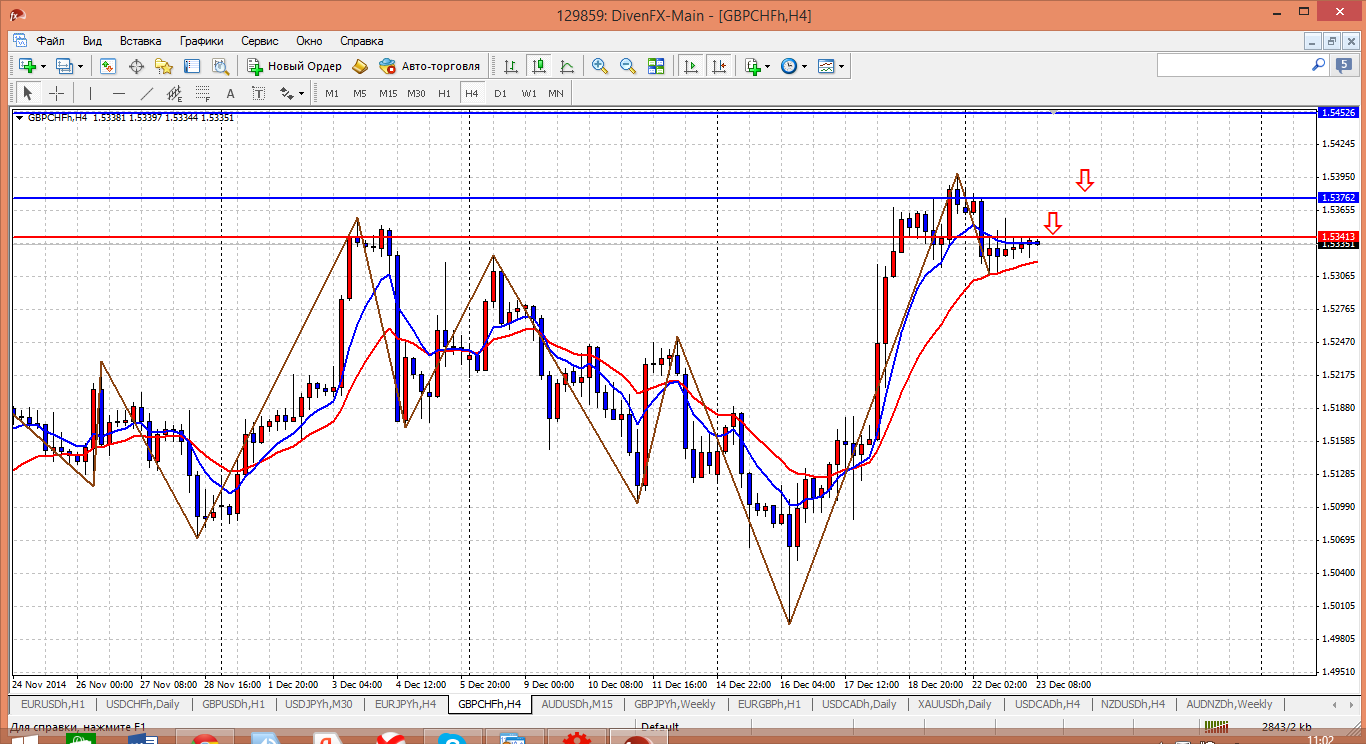Toggle chart Auto Scroll
The height and width of the screenshot is (744, 1369).
[x=690, y=66]
